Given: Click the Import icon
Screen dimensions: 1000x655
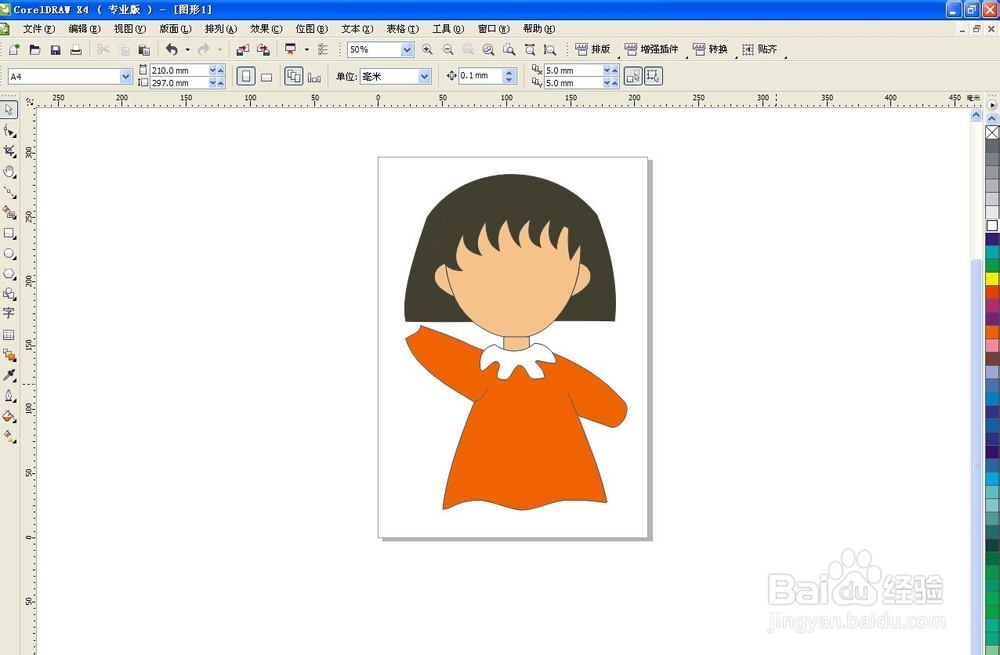Looking at the screenshot, I should pyautogui.click(x=242, y=49).
